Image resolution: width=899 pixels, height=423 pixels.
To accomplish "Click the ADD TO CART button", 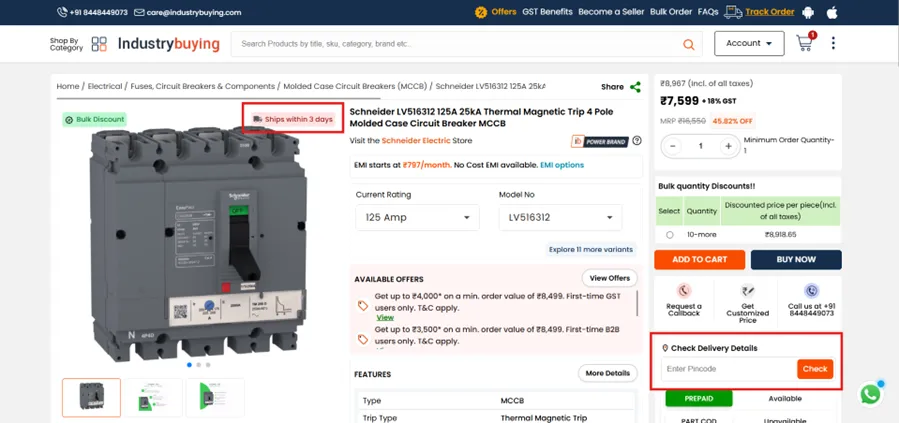I will 699,259.
